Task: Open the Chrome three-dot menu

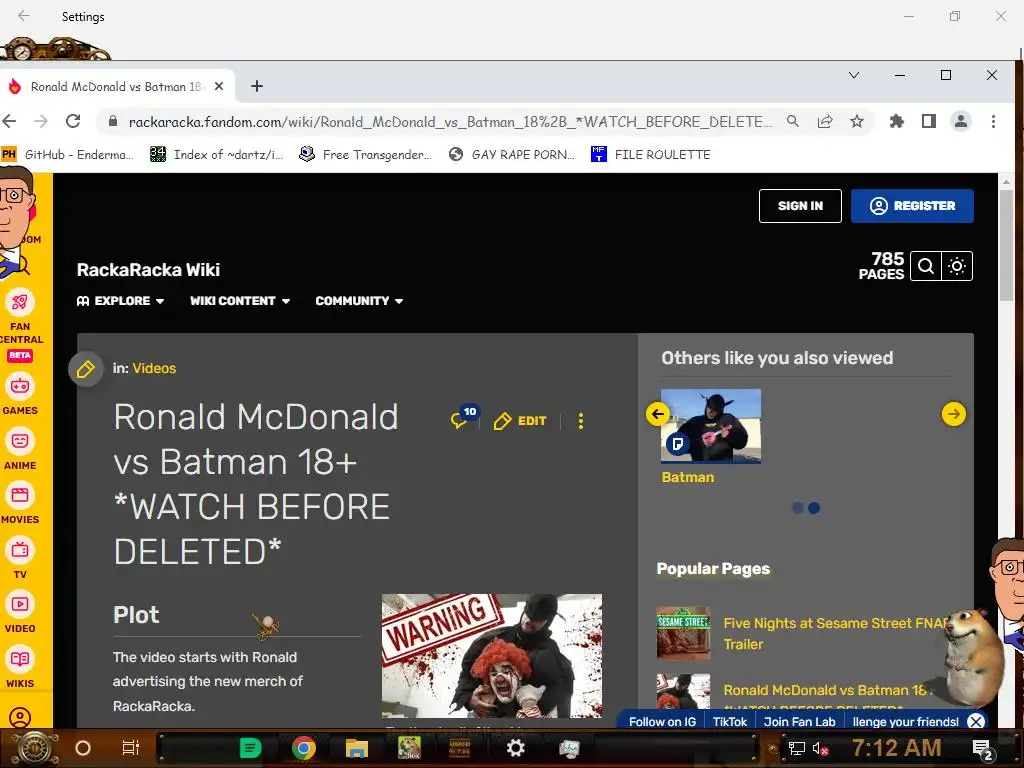Action: (x=993, y=121)
